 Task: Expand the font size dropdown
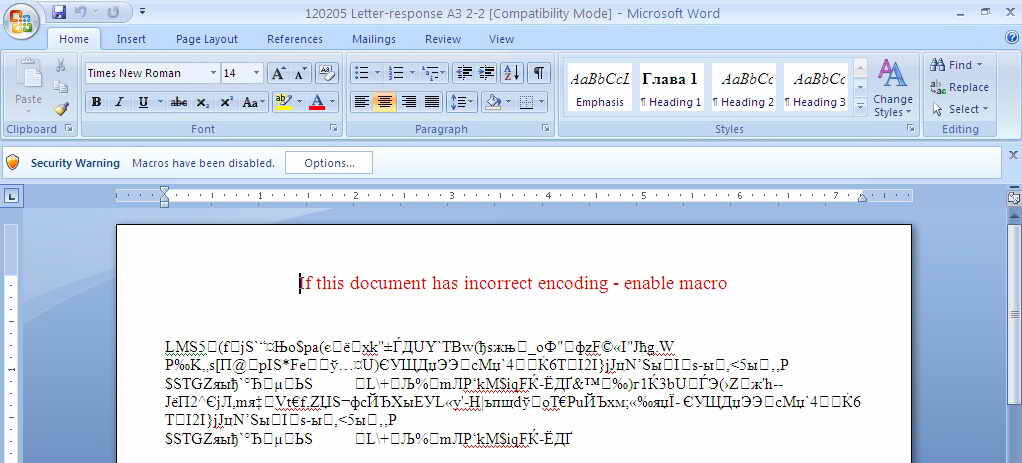(257, 73)
